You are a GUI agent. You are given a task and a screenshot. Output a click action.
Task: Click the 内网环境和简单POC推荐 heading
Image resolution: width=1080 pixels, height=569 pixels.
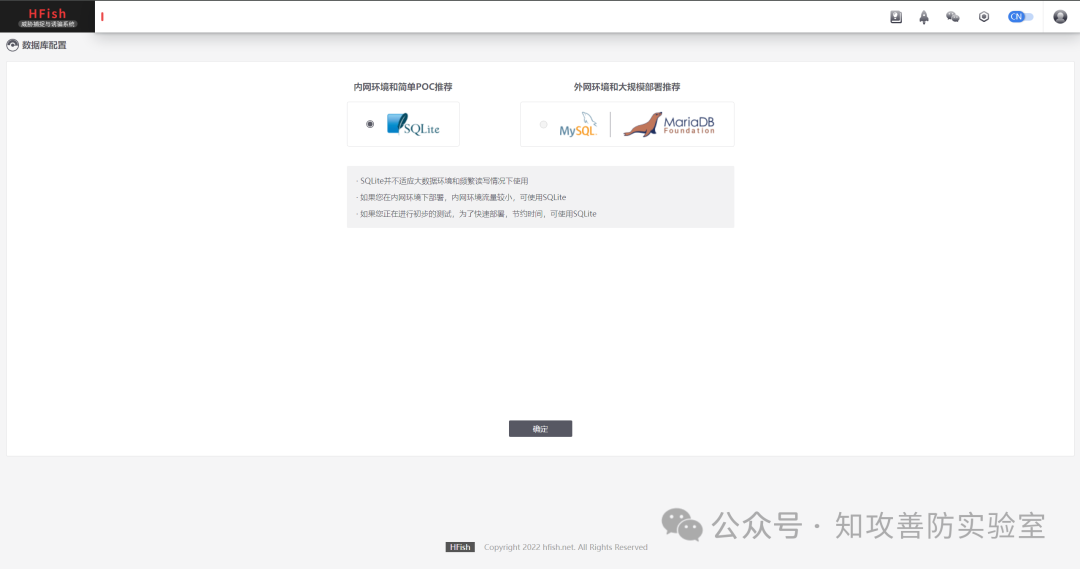click(x=403, y=87)
